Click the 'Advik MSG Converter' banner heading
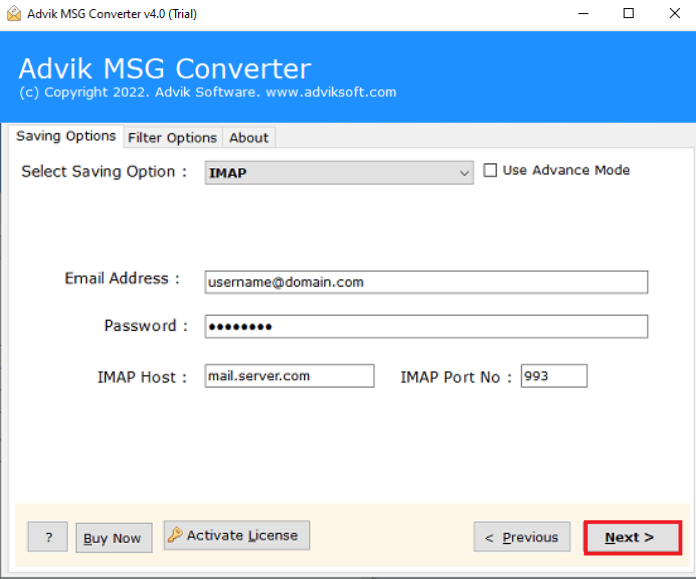Image resolution: width=696 pixels, height=579 pixels. coord(165,69)
